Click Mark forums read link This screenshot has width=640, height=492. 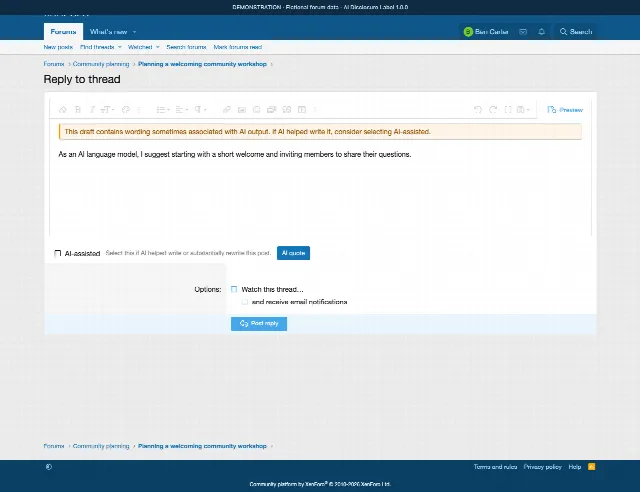coord(238,47)
